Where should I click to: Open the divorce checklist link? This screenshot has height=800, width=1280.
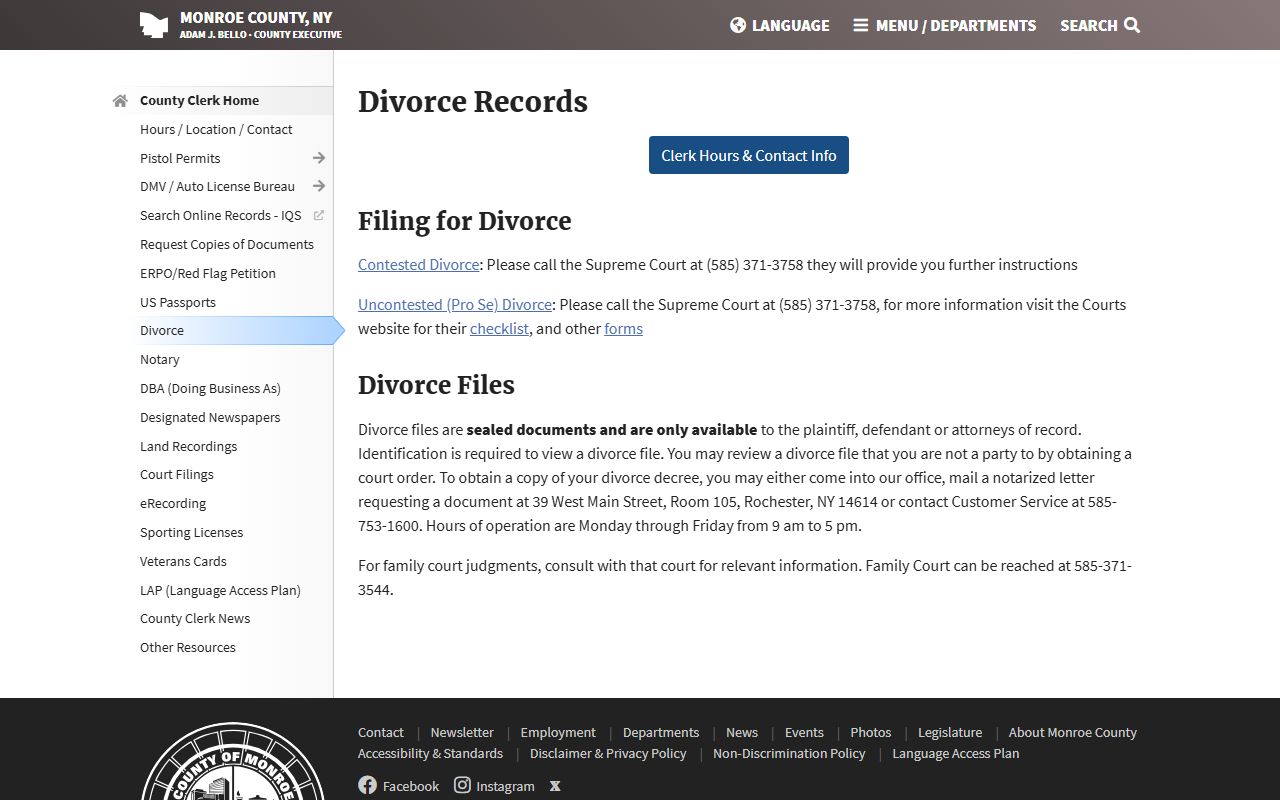click(x=499, y=329)
